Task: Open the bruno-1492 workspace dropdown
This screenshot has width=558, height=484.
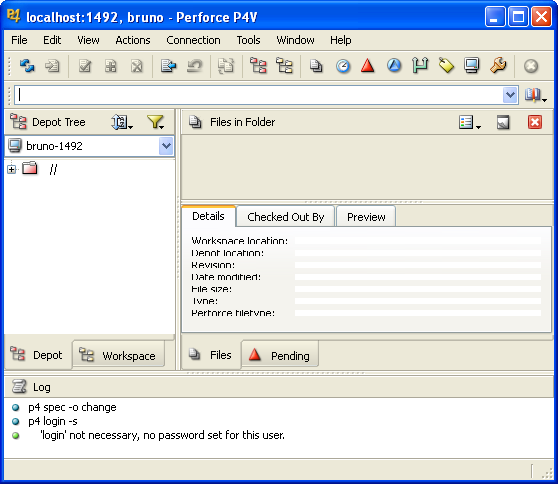Action: coord(166,146)
